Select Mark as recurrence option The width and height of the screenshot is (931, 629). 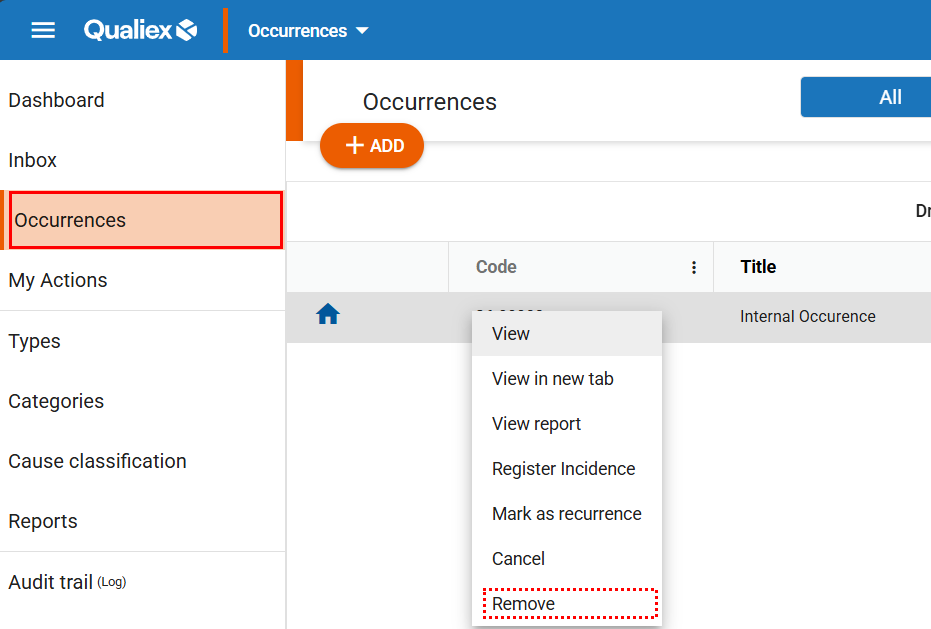pos(566,514)
